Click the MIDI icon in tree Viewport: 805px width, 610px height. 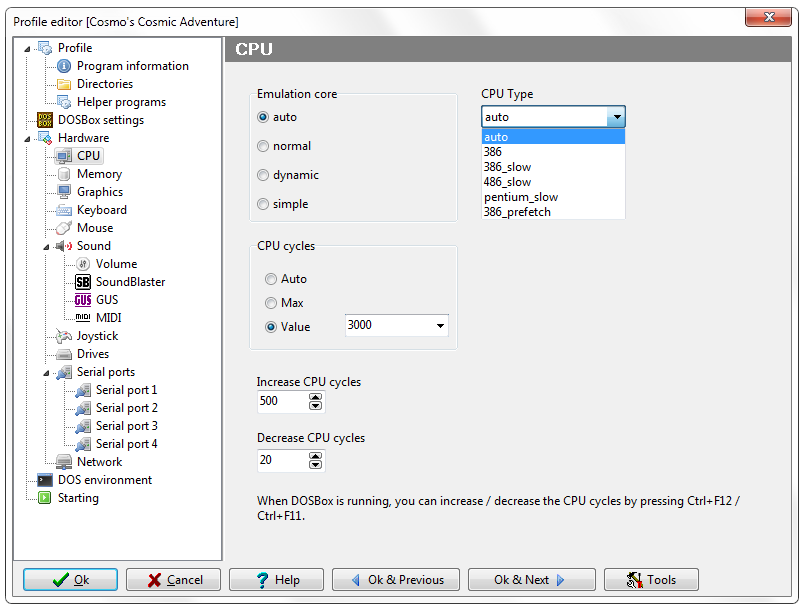tap(83, 318)
